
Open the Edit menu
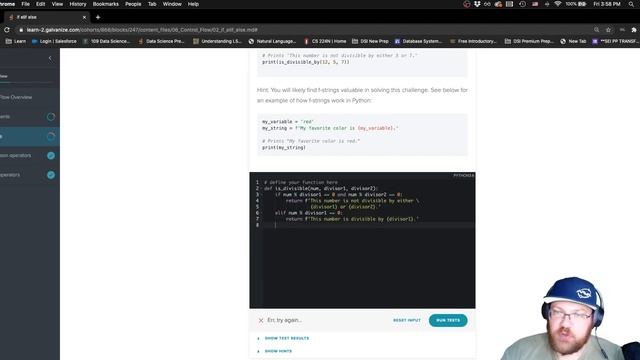[x=40, y=4]
